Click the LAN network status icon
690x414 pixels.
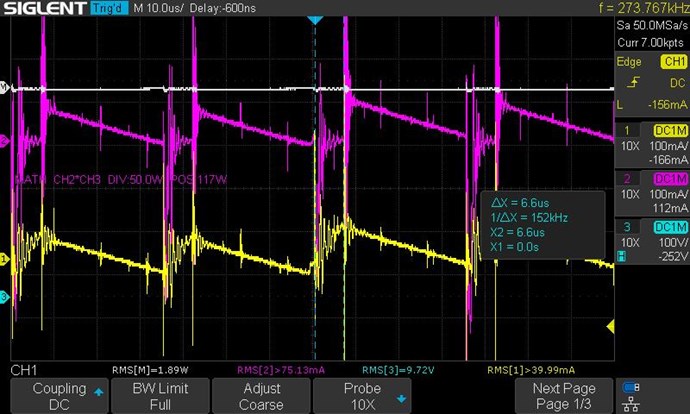(631, 403)
